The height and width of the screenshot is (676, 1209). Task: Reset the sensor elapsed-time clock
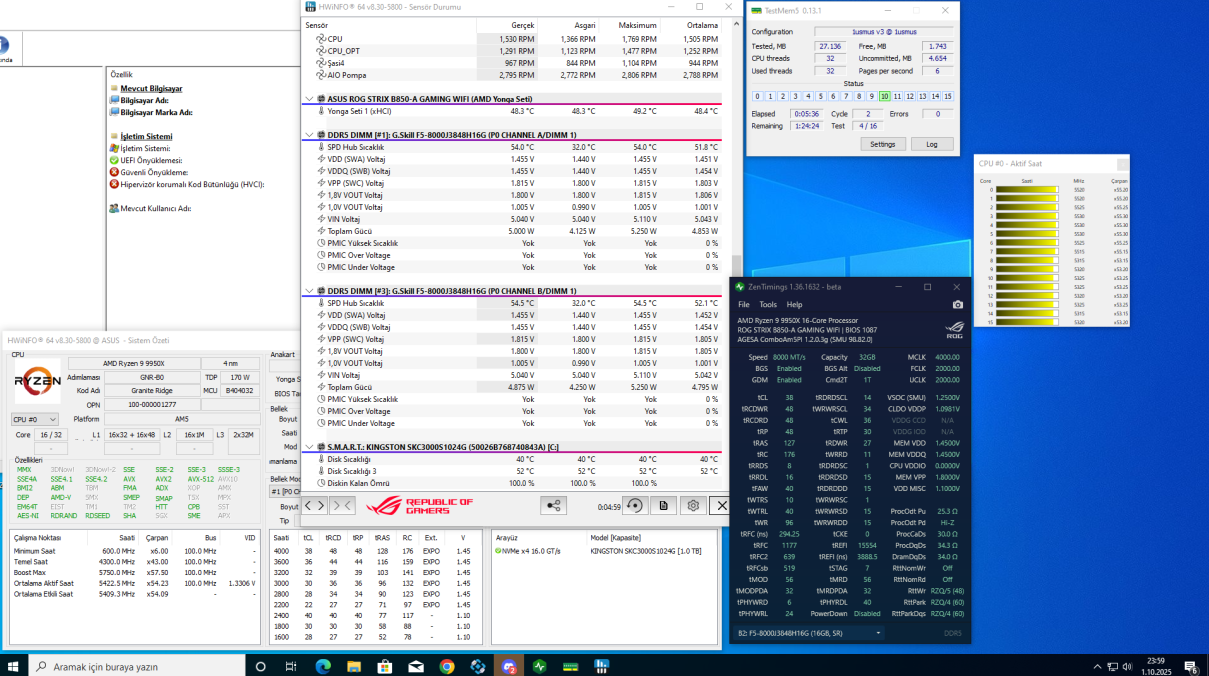click(x=634, y=506)
